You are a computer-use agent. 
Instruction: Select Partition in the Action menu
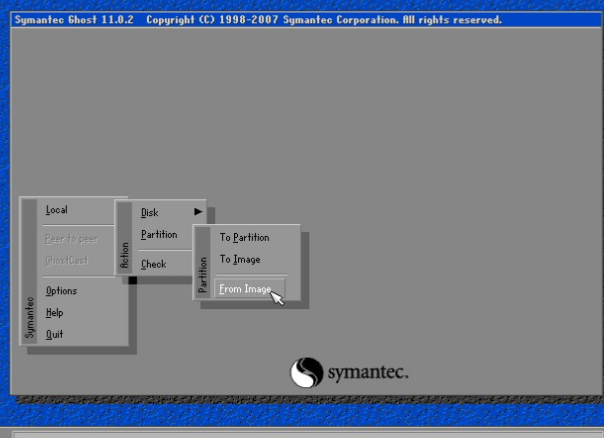coord(159,235)
